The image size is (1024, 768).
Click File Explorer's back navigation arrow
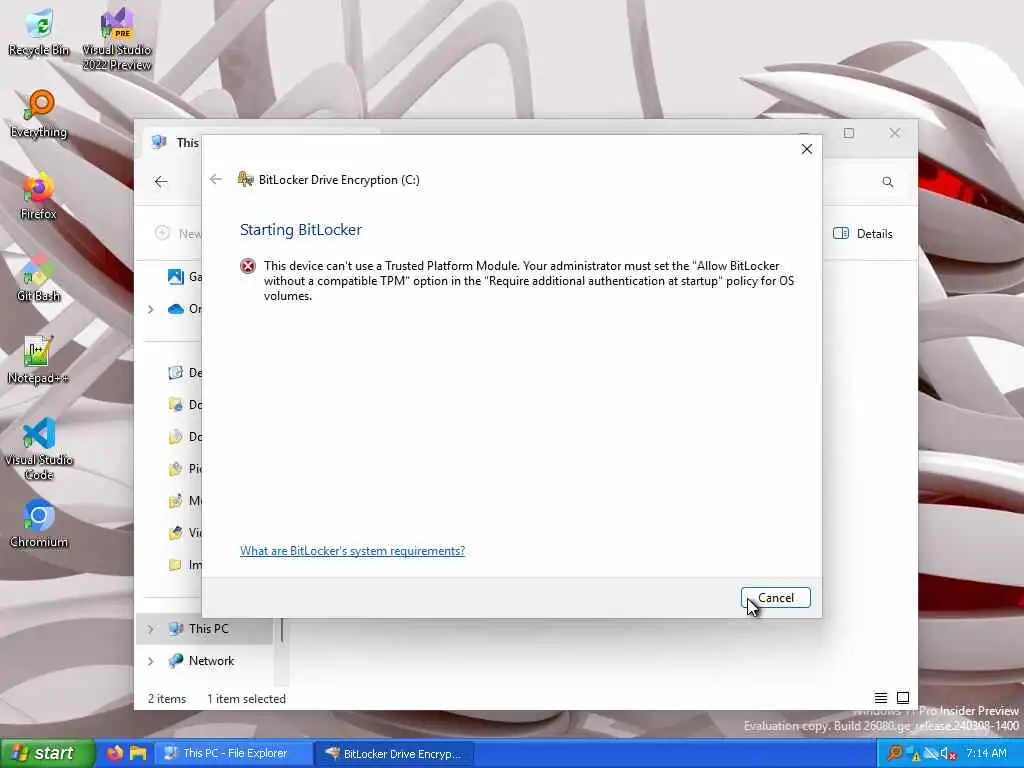click(161, 182)
